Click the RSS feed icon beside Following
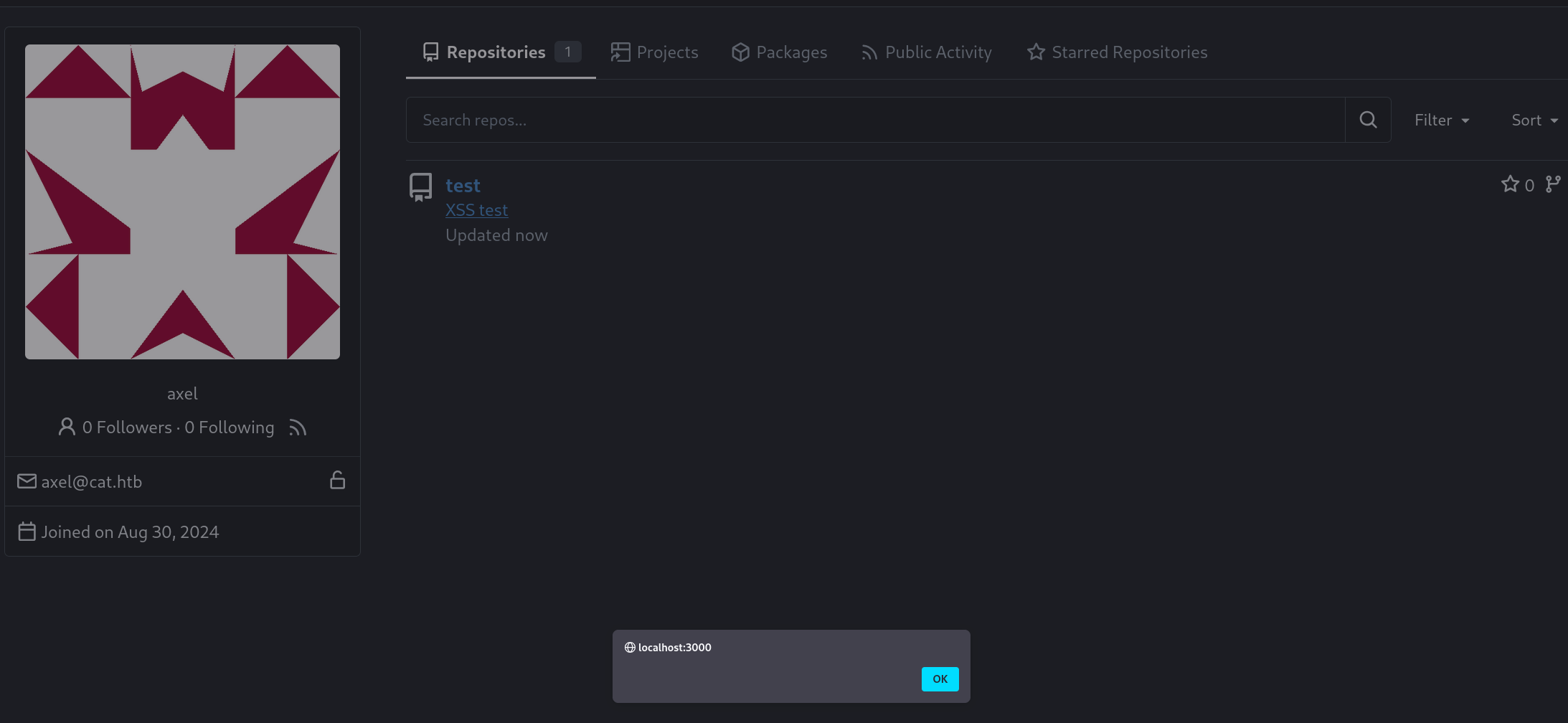The width and height of the screenshot is (1568, 723). (x=298, y=427)
